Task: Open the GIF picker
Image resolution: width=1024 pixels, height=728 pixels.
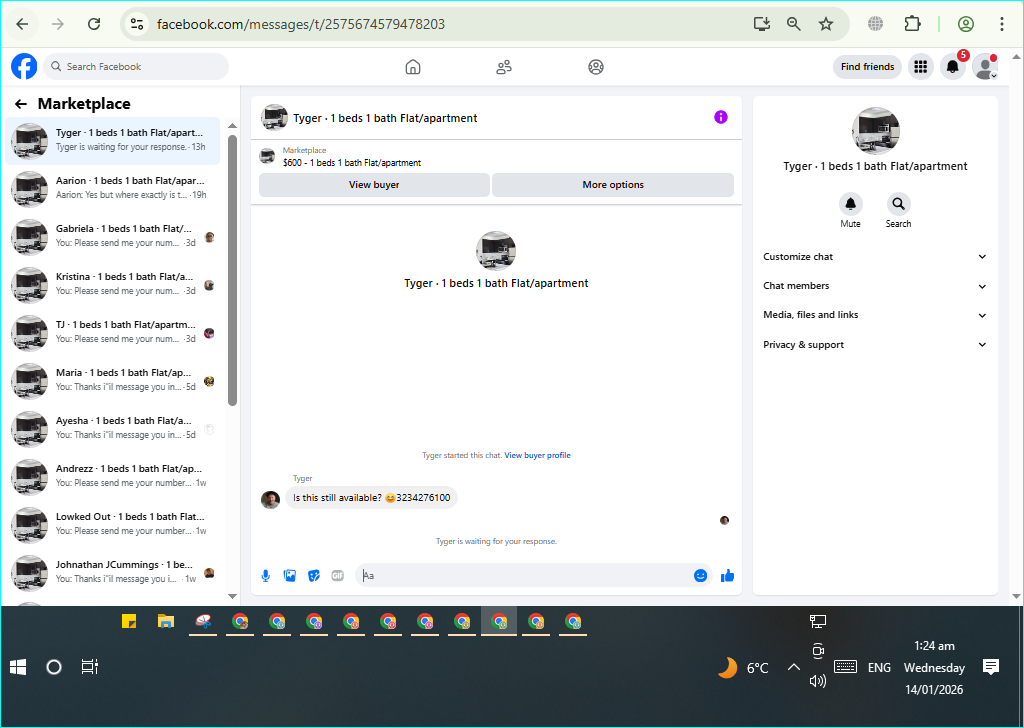Action: click(338, 575)
